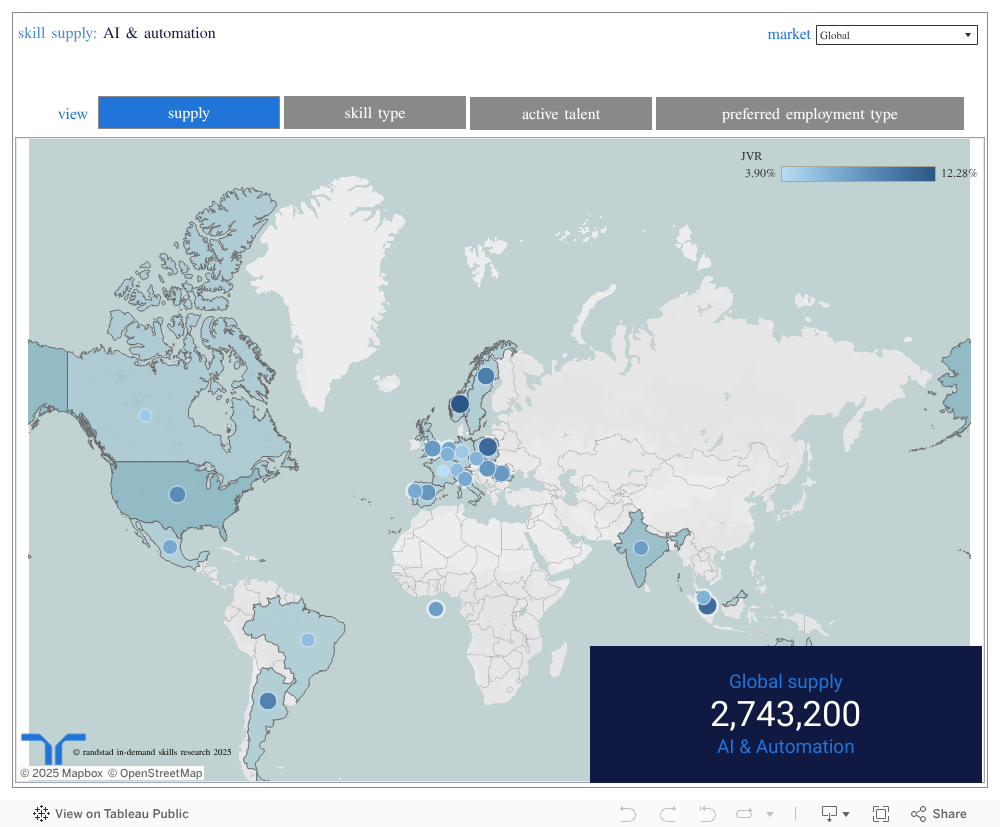Screen dimensions: 1000x827
Task: Click the JVR color gradient legend bar
Action: coord(858,173)
